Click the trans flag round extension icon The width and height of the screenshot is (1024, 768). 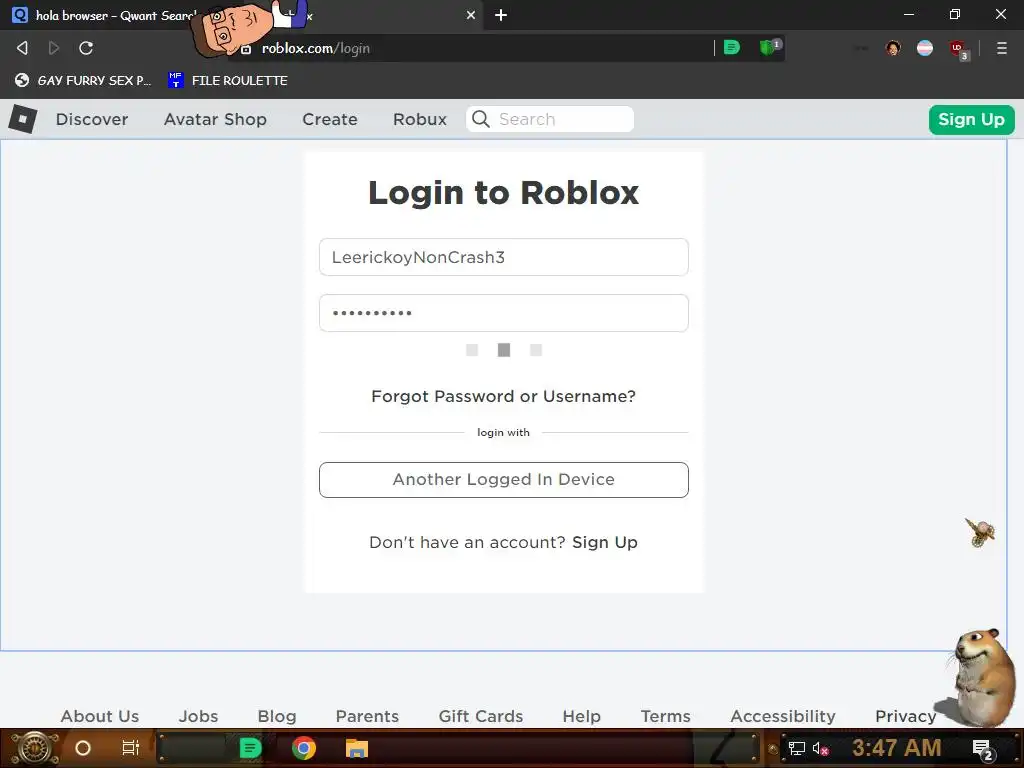[x=925, y=48]
